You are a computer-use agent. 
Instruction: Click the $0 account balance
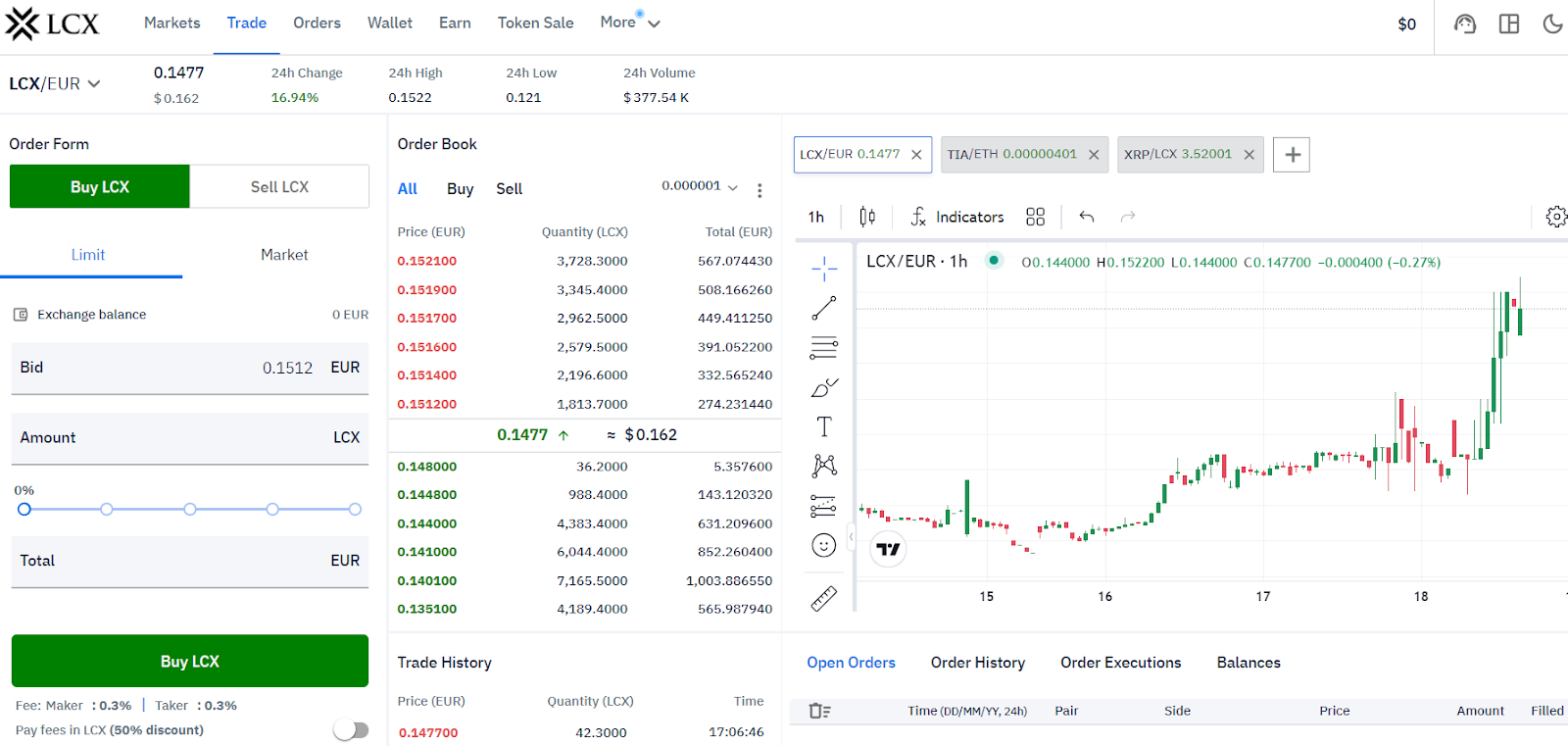[1407, 25]
